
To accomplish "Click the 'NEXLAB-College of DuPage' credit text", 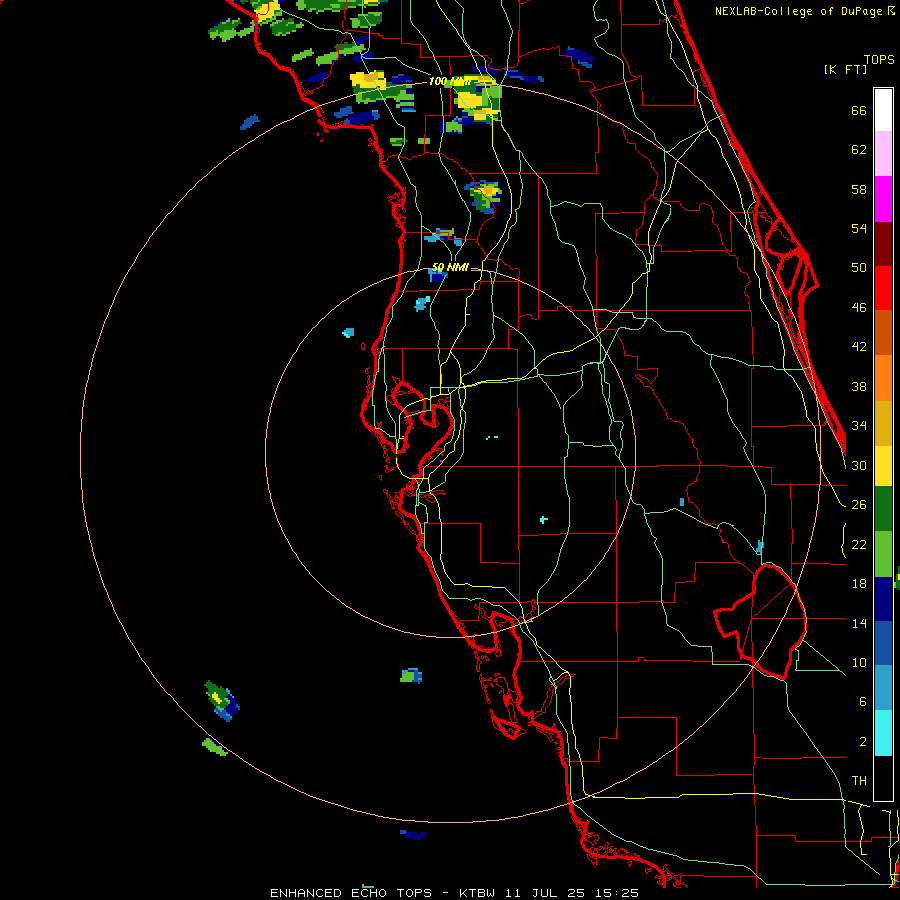I will point(800,11).
